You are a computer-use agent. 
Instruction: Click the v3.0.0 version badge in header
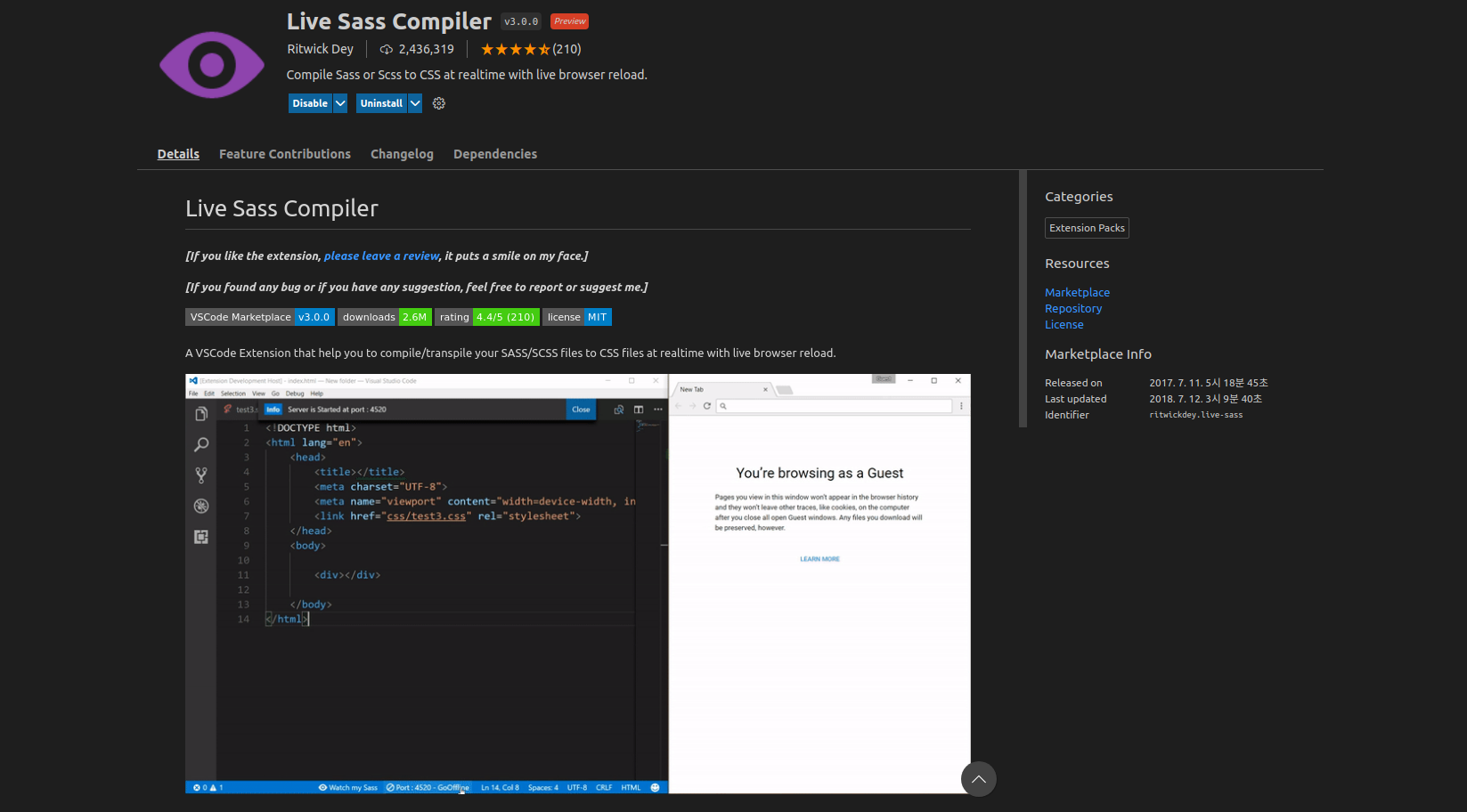(521, 21)
